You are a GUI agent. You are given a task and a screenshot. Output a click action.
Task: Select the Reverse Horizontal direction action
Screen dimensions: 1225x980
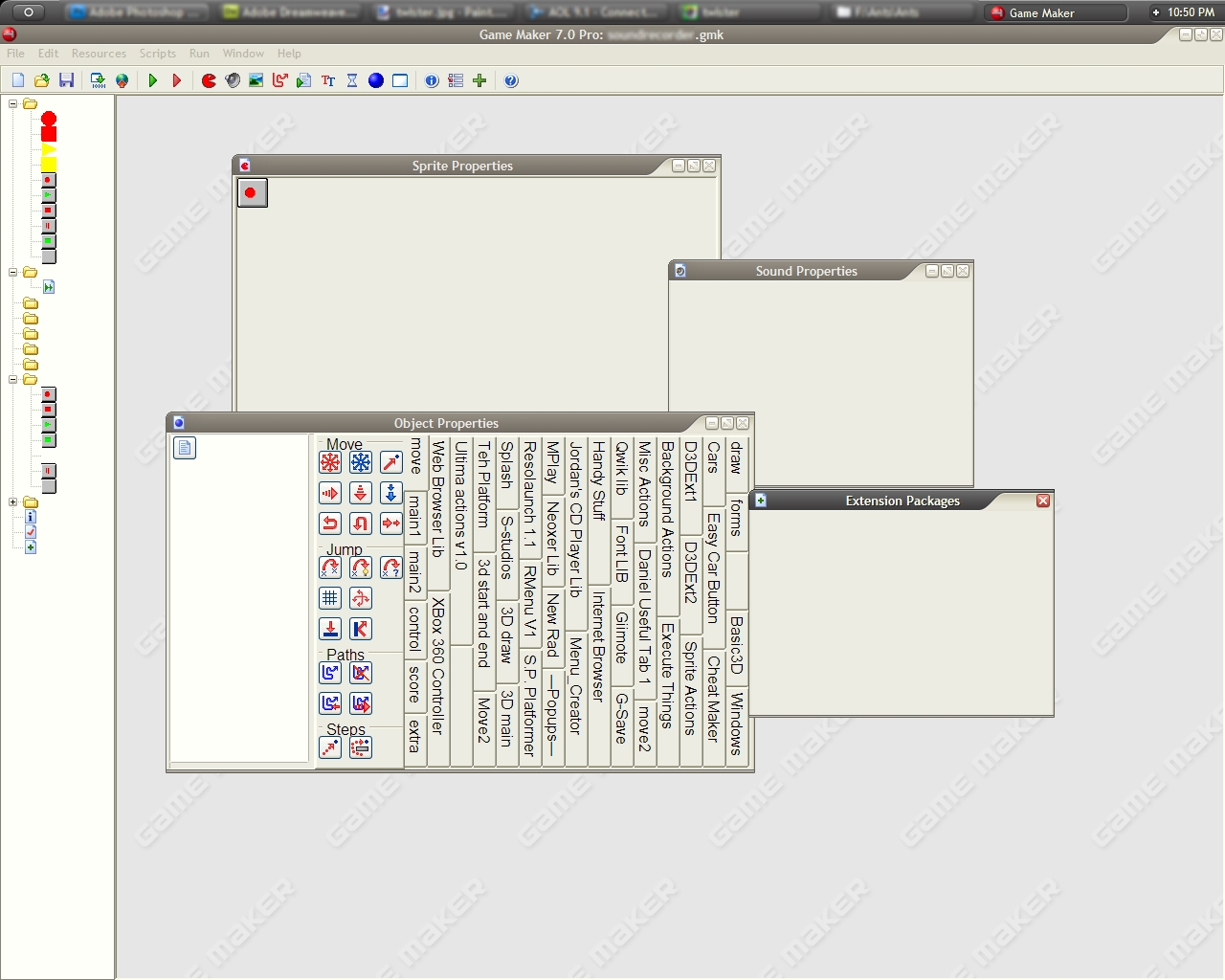coord(330,523)
